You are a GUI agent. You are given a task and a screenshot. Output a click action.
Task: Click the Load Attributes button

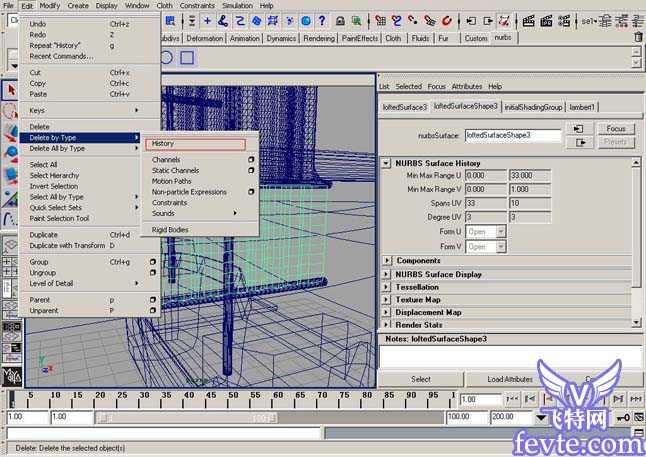point(510,379)
